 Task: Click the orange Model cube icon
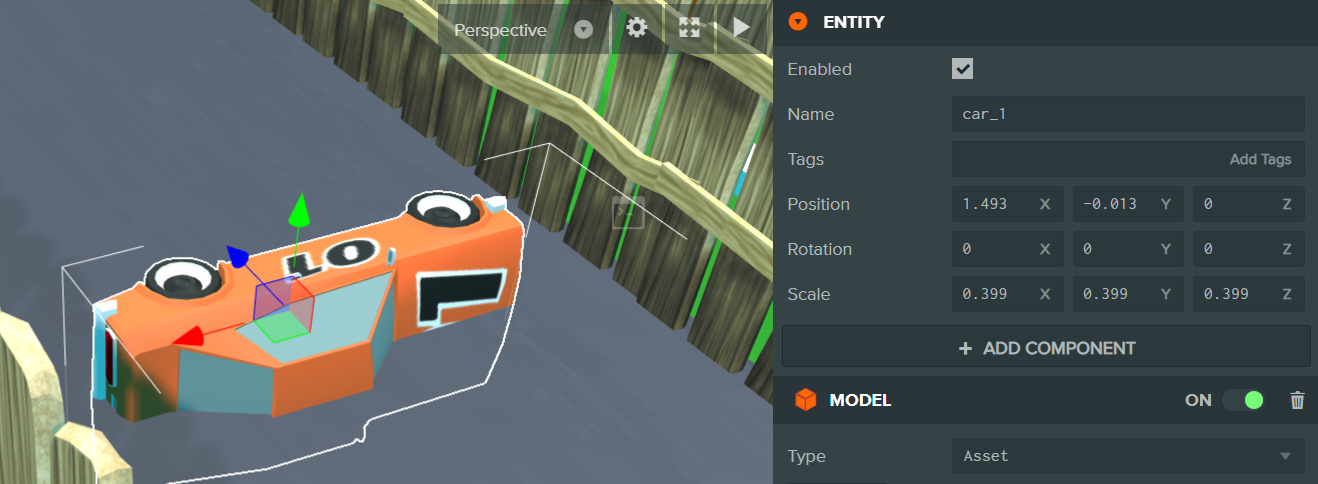[805, 400]
